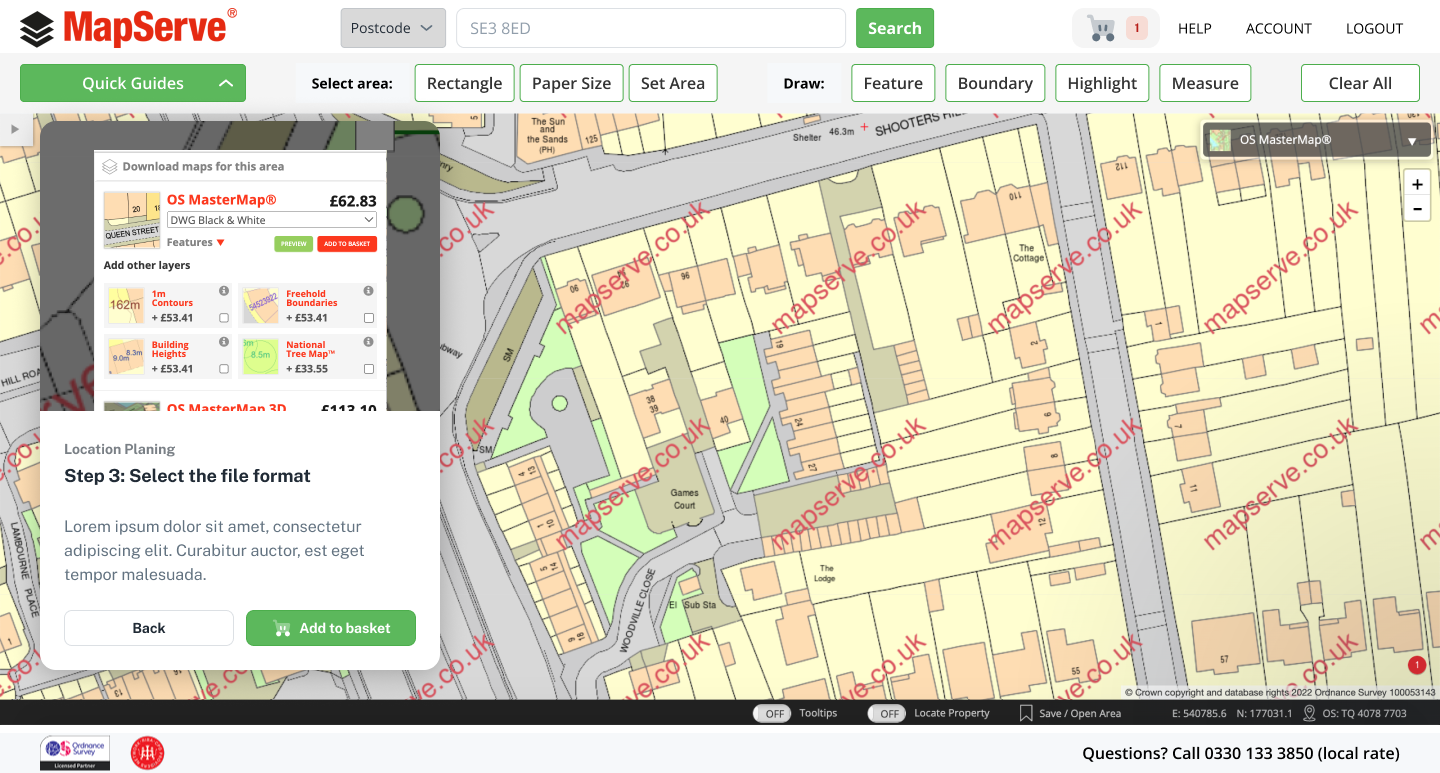This screenshot has height=773, width=1440.
Task: Open the DWG Black & White format dropdown
Action: point(272,220)
